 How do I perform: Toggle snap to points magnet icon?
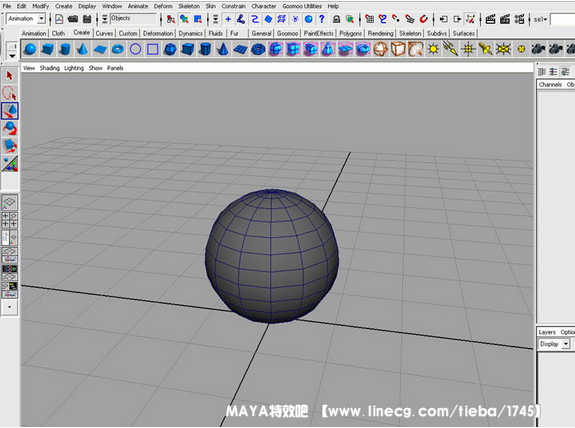(x=396, y=19)
